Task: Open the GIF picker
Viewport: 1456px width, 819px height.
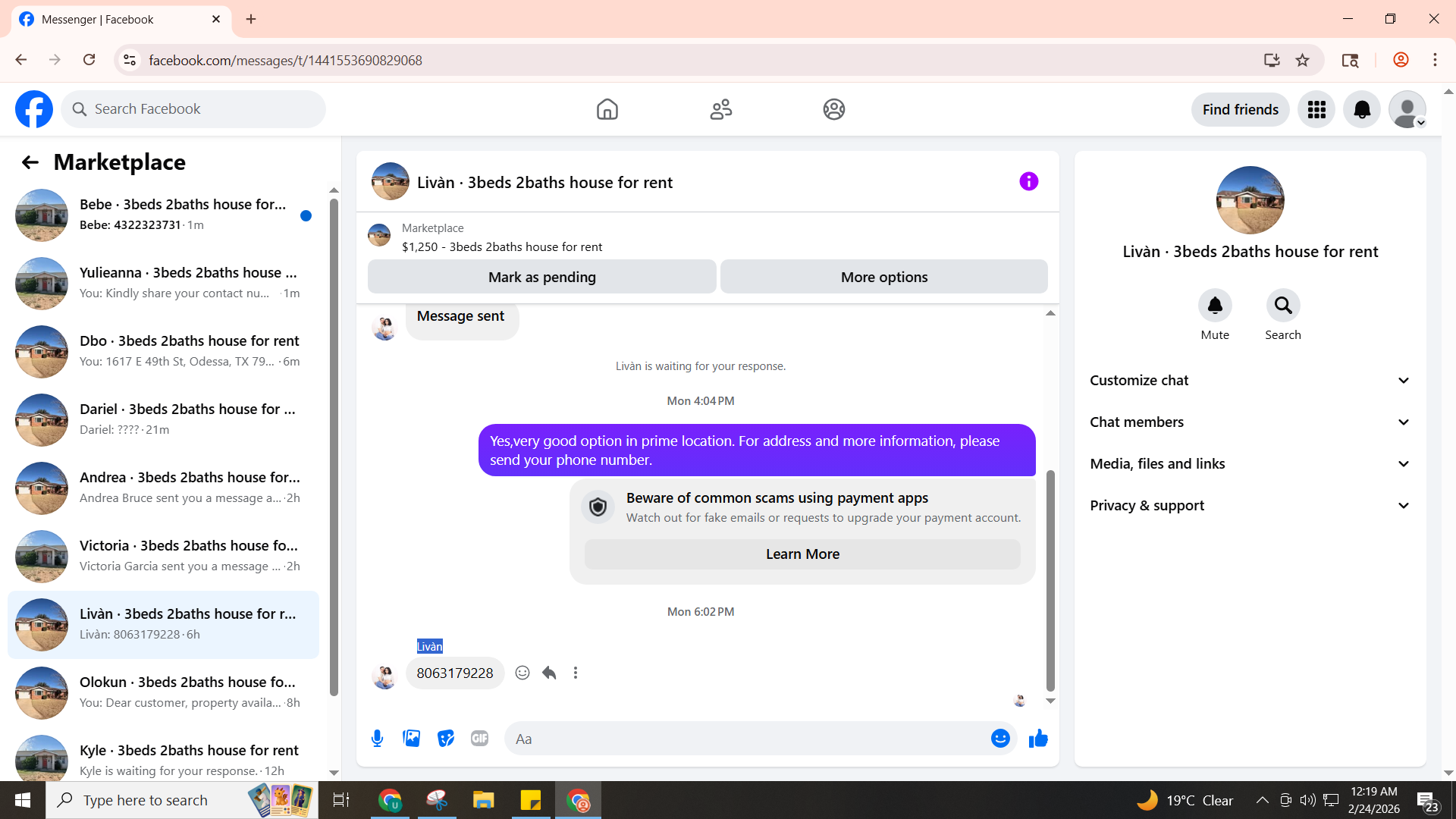Action: (479, 739)
